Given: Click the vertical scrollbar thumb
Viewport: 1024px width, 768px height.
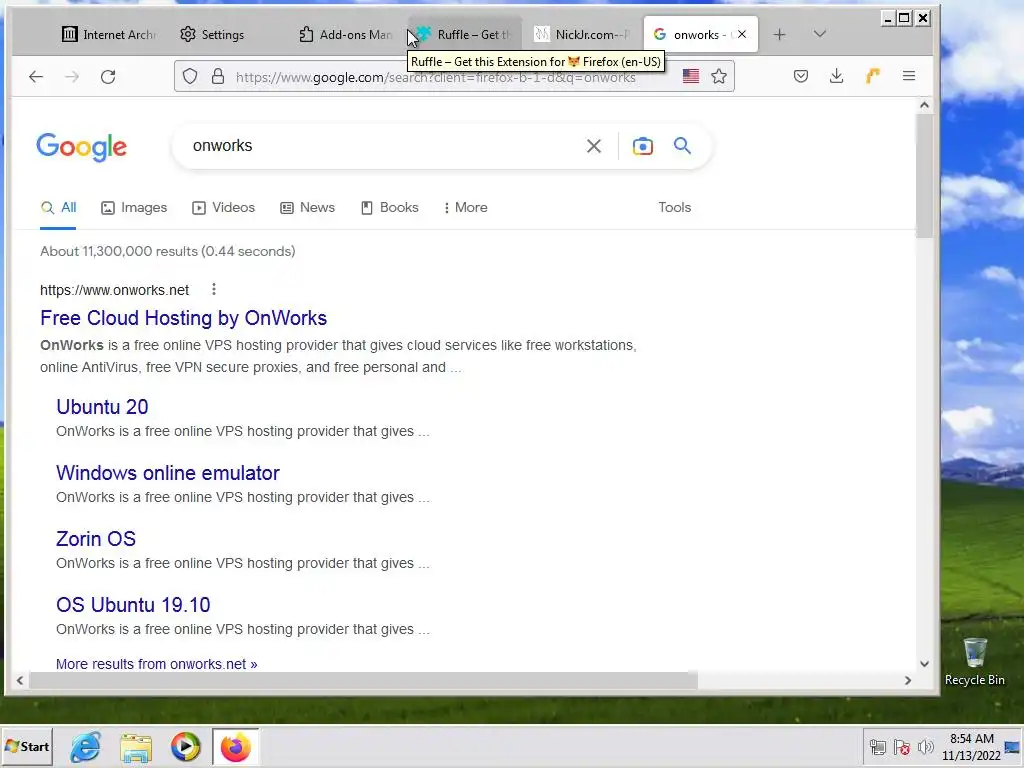Looking at the screenshot, I should pyautogui.click(x=924, y=176).
